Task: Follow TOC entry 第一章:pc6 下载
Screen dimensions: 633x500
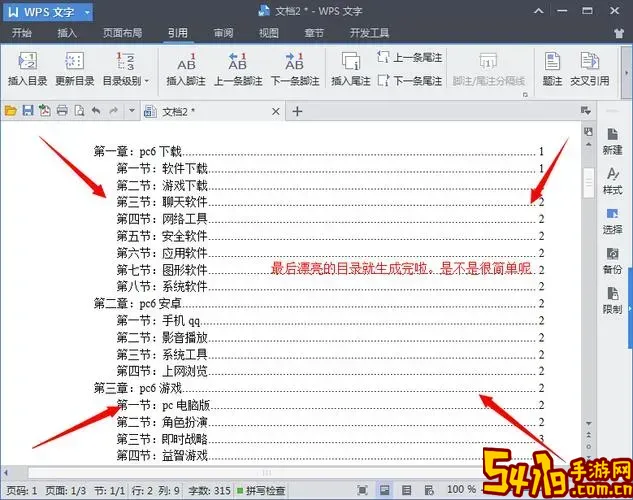Action: (319, 152)
